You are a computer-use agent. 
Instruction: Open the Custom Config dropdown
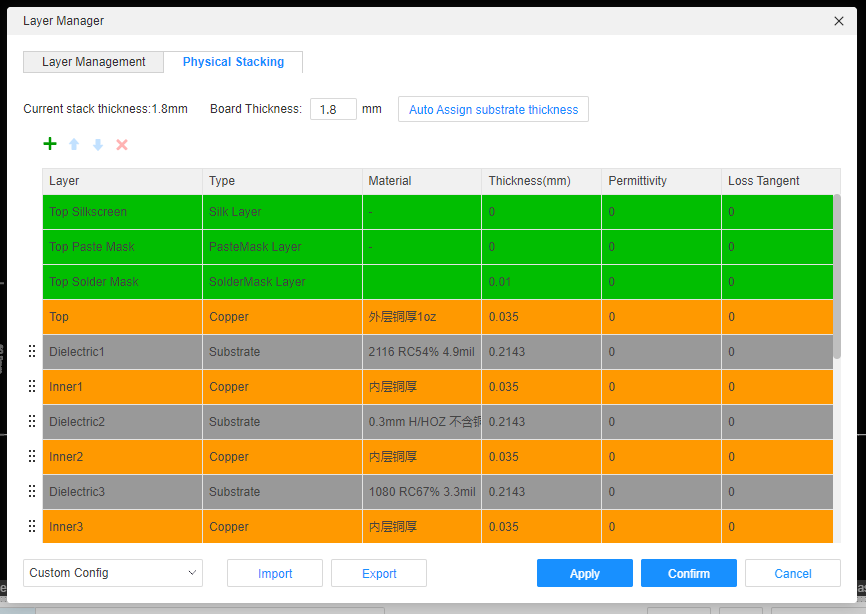coord(113,573)
